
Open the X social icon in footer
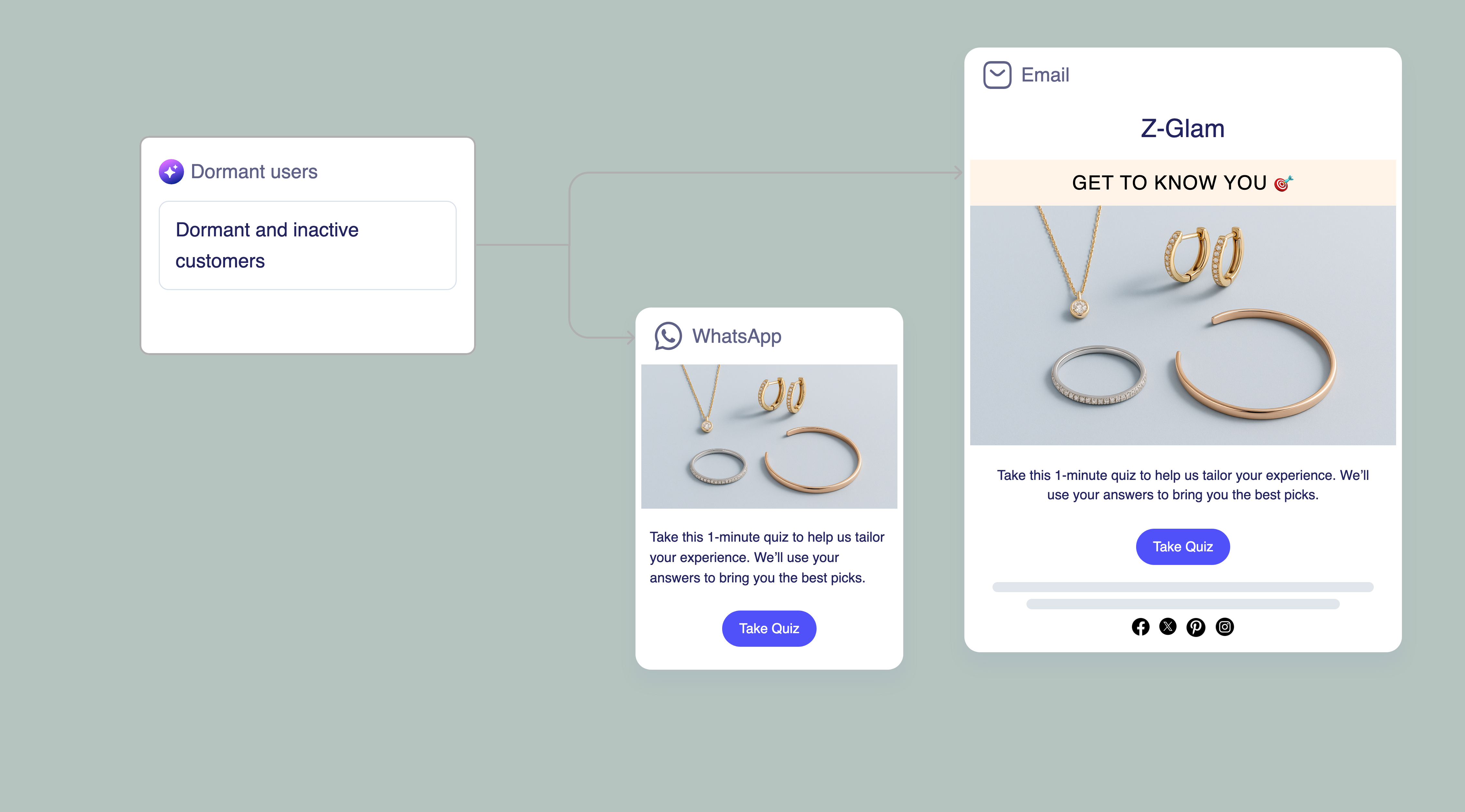(1167, 627)
